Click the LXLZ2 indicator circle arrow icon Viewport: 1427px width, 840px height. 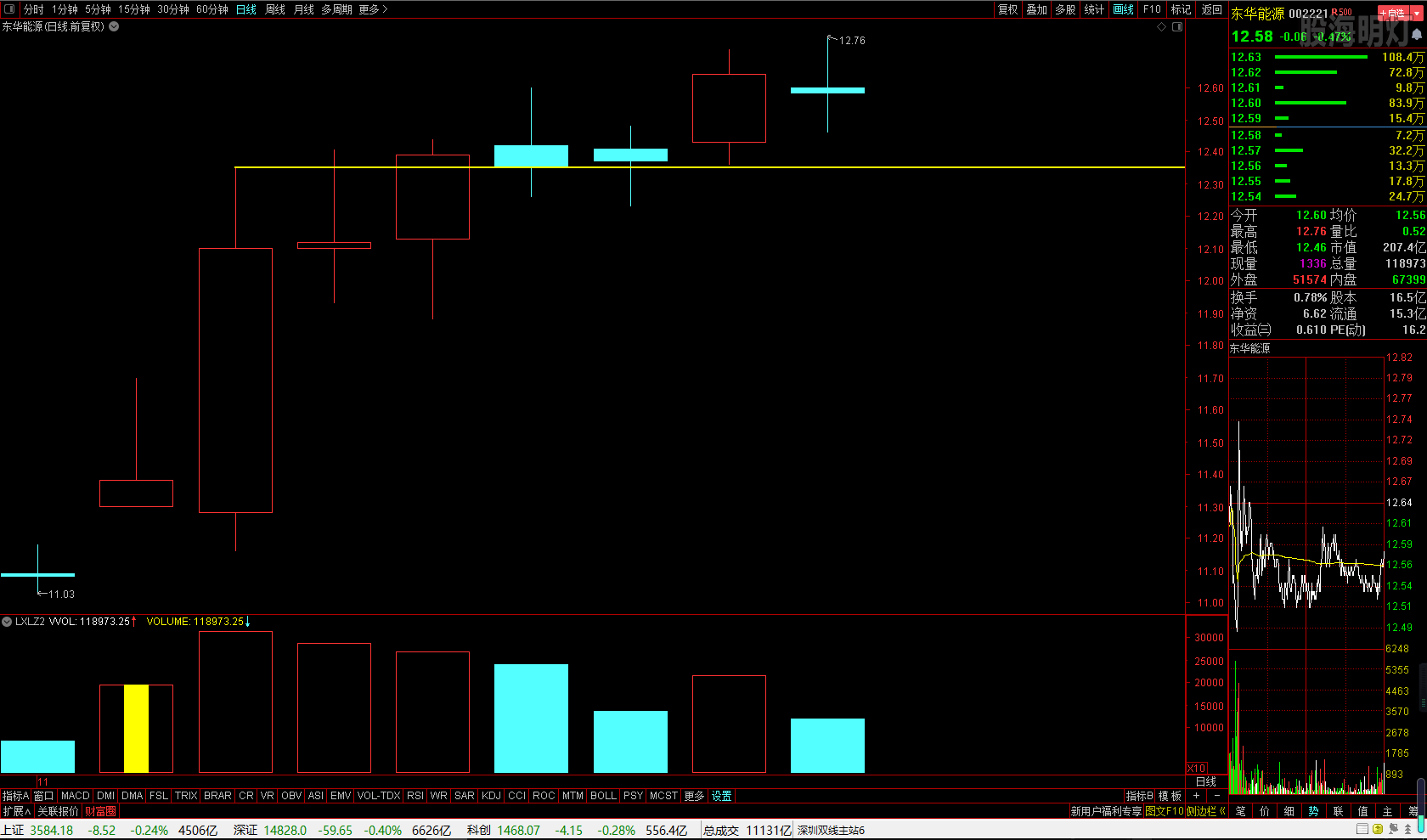point(7,622)
